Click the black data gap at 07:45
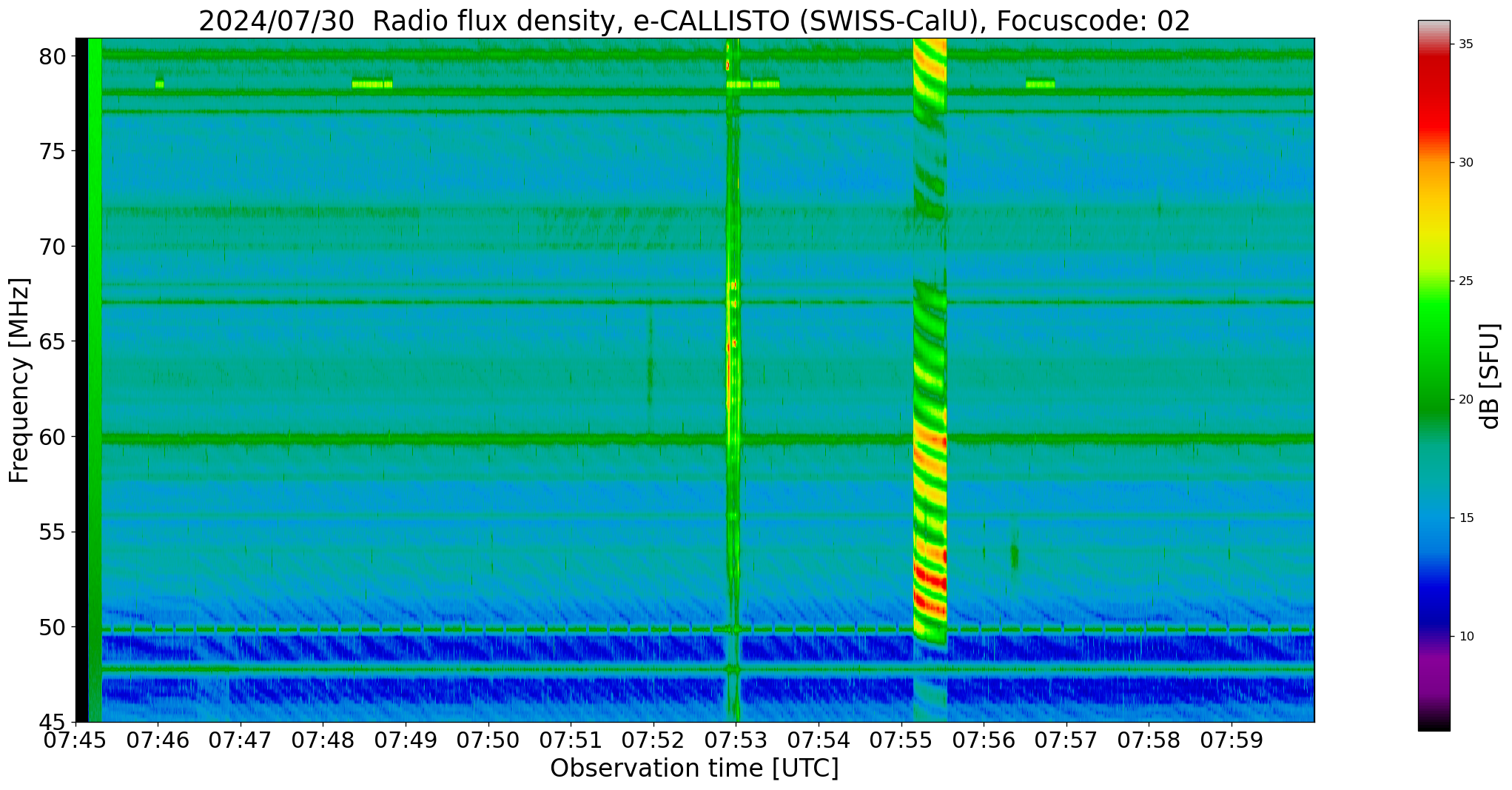Screen dimensions: 1512x790 pyautogui.click(x=81, y=380)
